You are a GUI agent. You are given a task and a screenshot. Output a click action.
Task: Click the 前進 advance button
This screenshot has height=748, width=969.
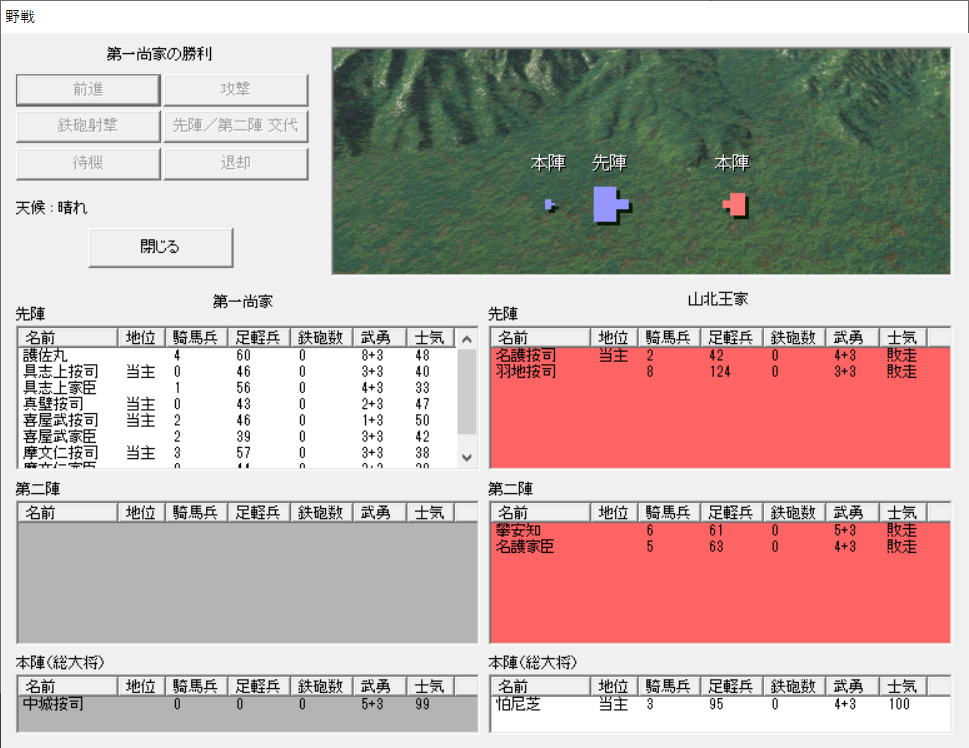[88, 90]
